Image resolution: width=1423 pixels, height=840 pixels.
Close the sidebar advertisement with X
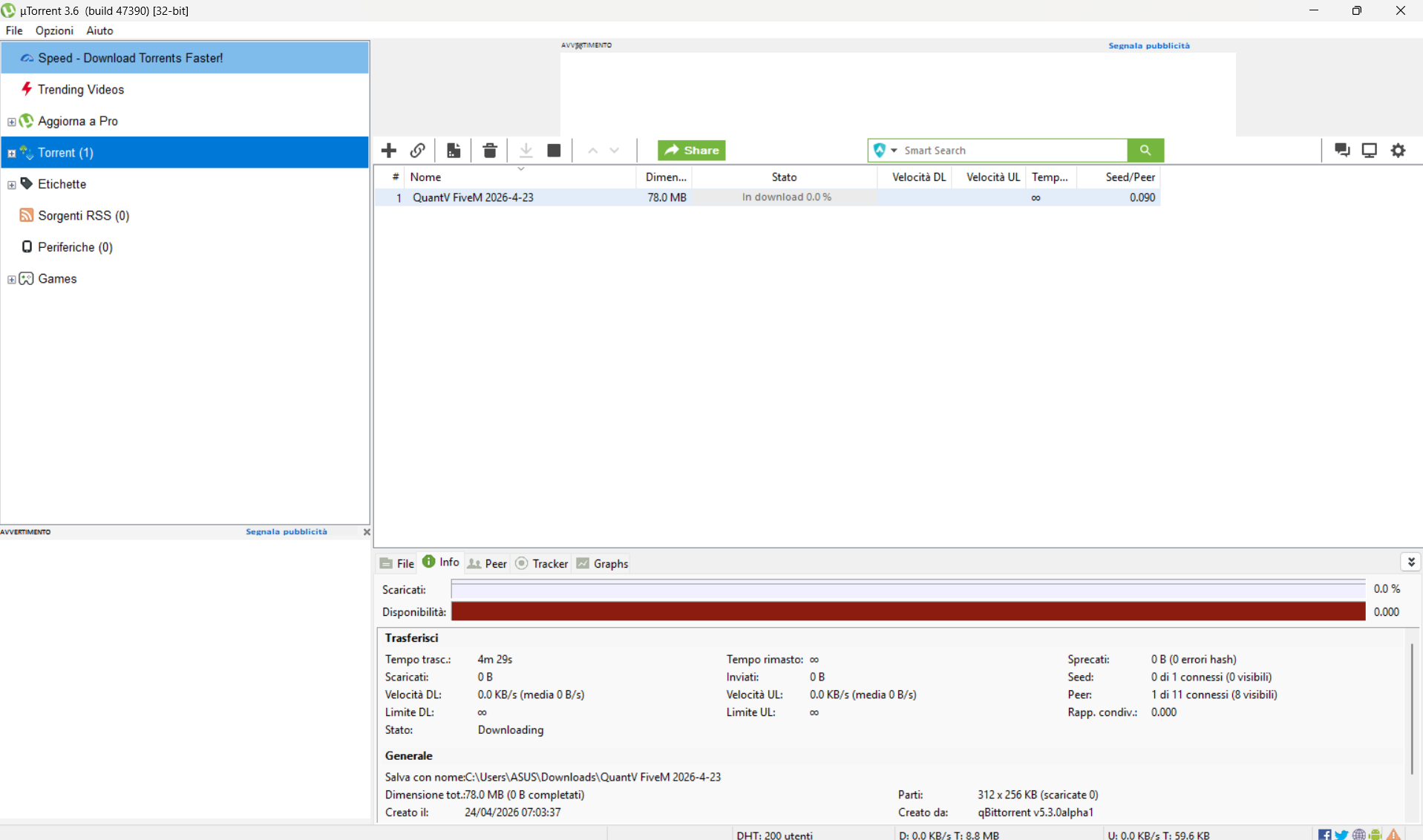coord(366,532)
